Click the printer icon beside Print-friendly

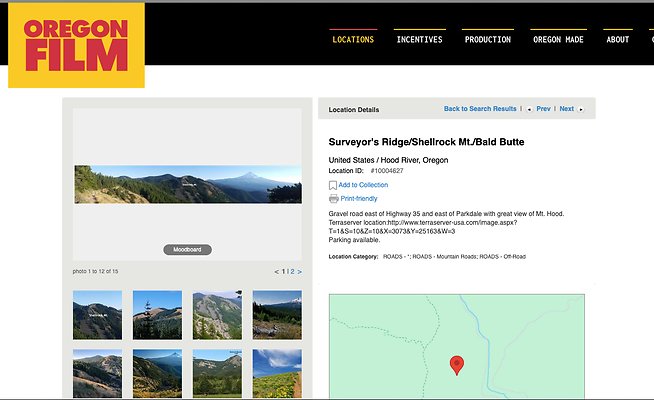(x=333, y=199)
